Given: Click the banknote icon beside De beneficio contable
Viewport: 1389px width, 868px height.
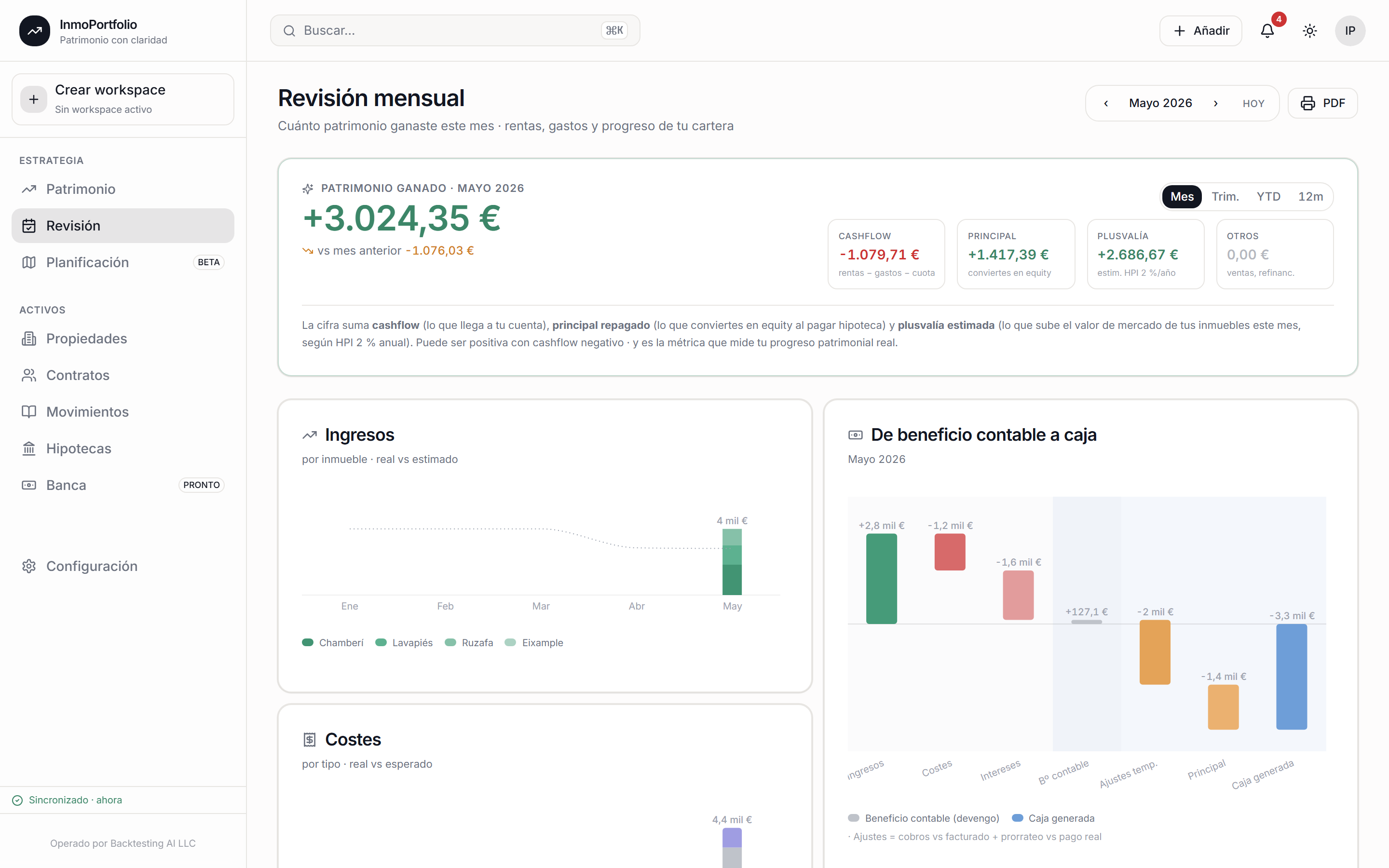Looking at the screenshot, I should point(855,435).
